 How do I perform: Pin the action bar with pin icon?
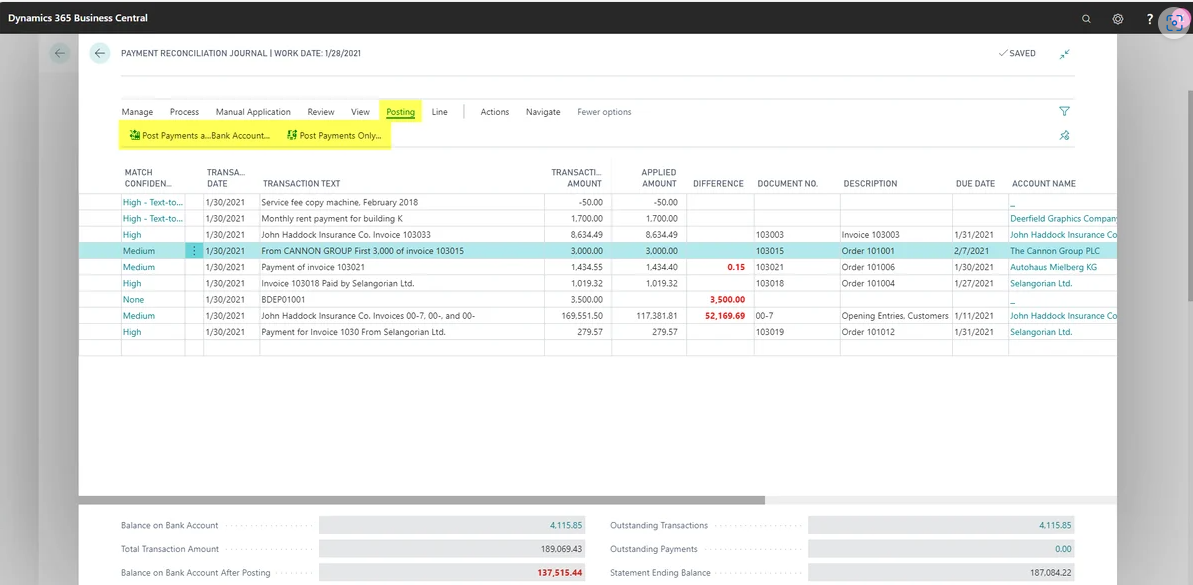click(x=1064, y=135)
